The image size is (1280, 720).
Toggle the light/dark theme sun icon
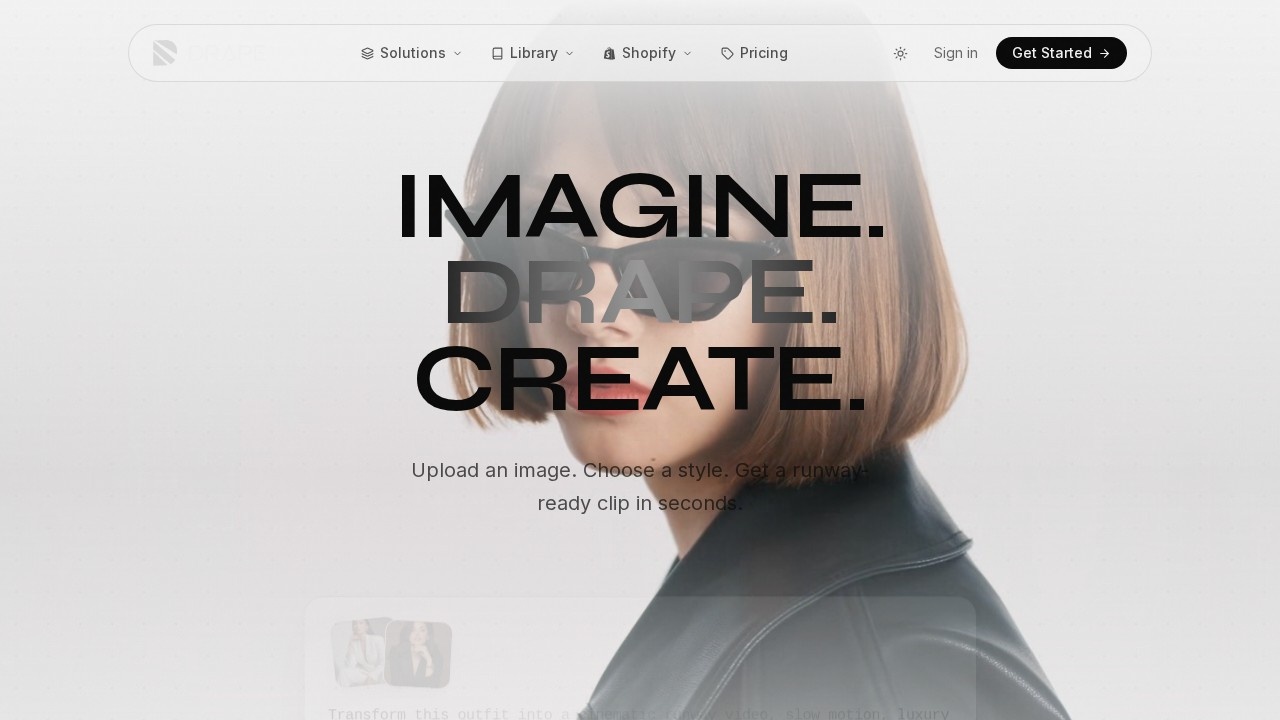(900, 53)
